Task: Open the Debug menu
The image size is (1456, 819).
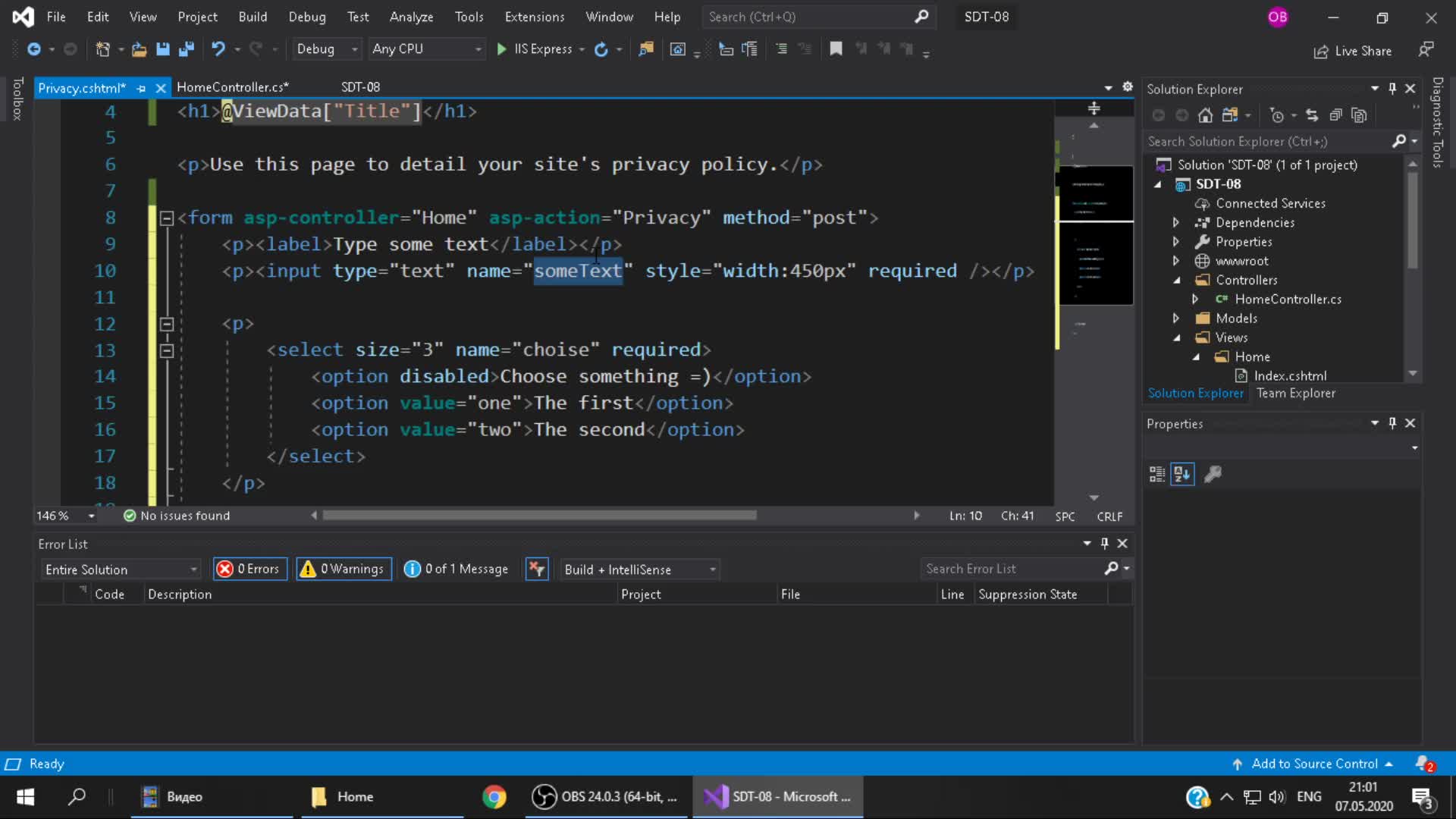Action: click(x=307, y=17)
